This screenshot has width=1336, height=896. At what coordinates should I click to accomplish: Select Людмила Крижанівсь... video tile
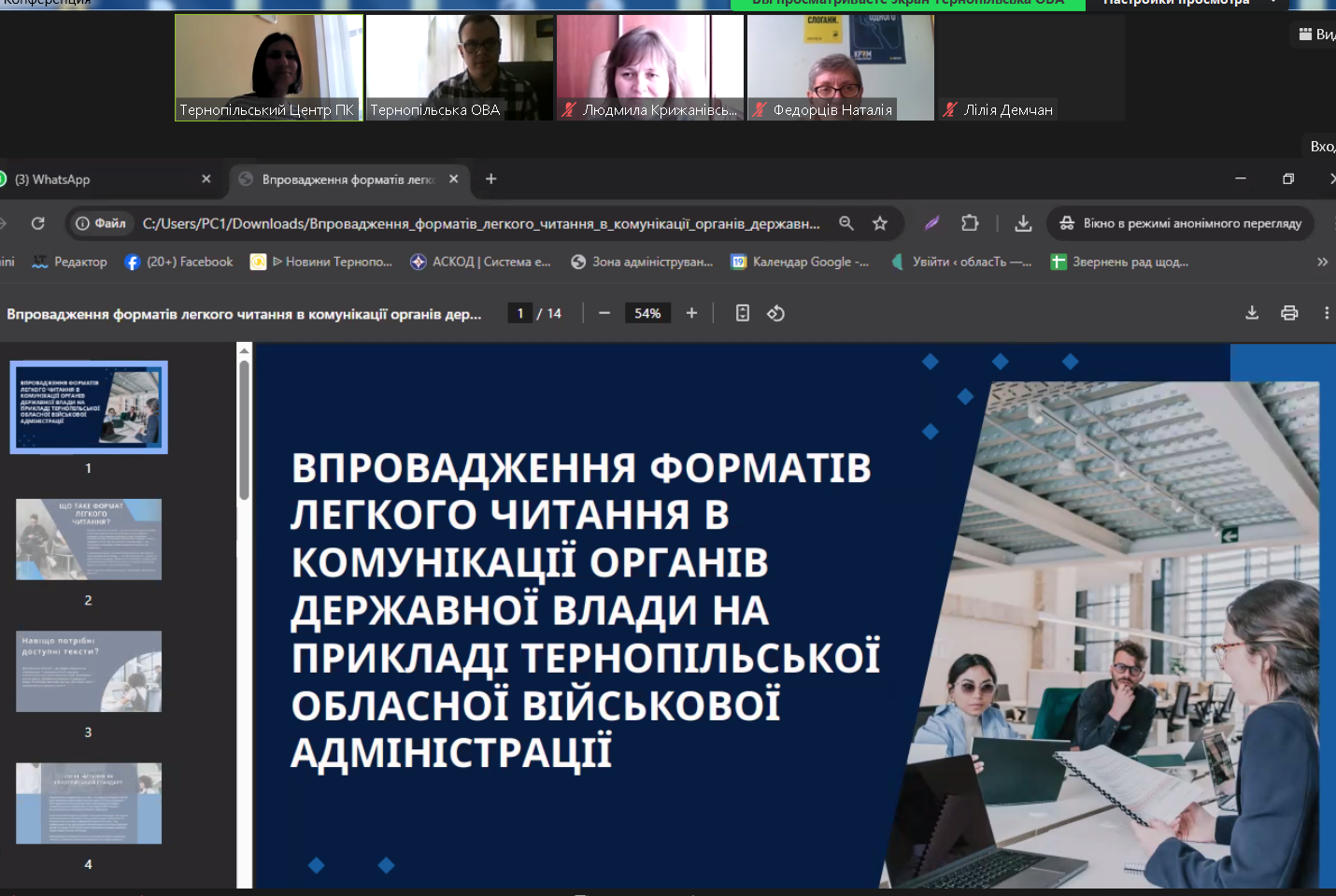650,67
